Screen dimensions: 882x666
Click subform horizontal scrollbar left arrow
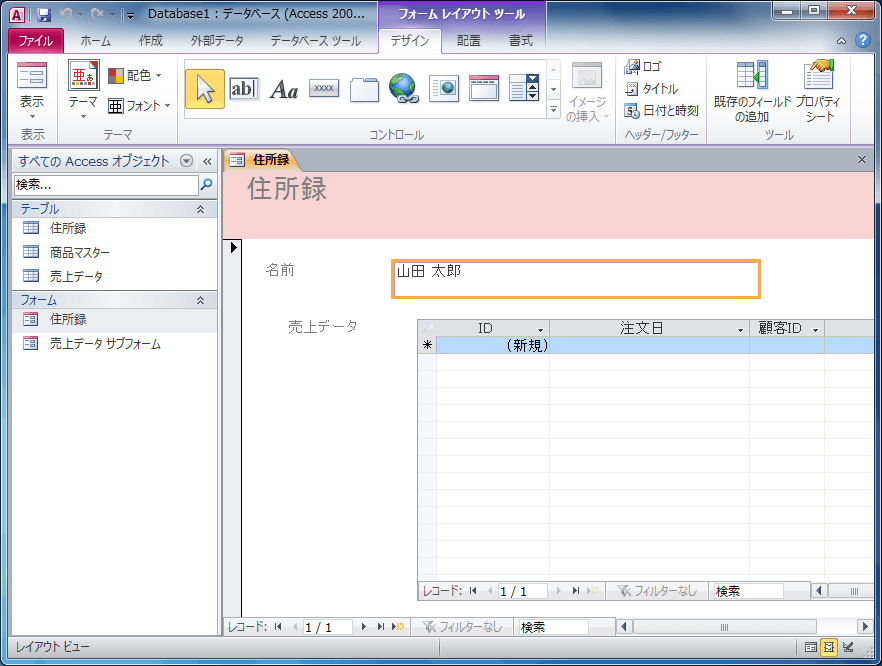[x=818, y=591]
